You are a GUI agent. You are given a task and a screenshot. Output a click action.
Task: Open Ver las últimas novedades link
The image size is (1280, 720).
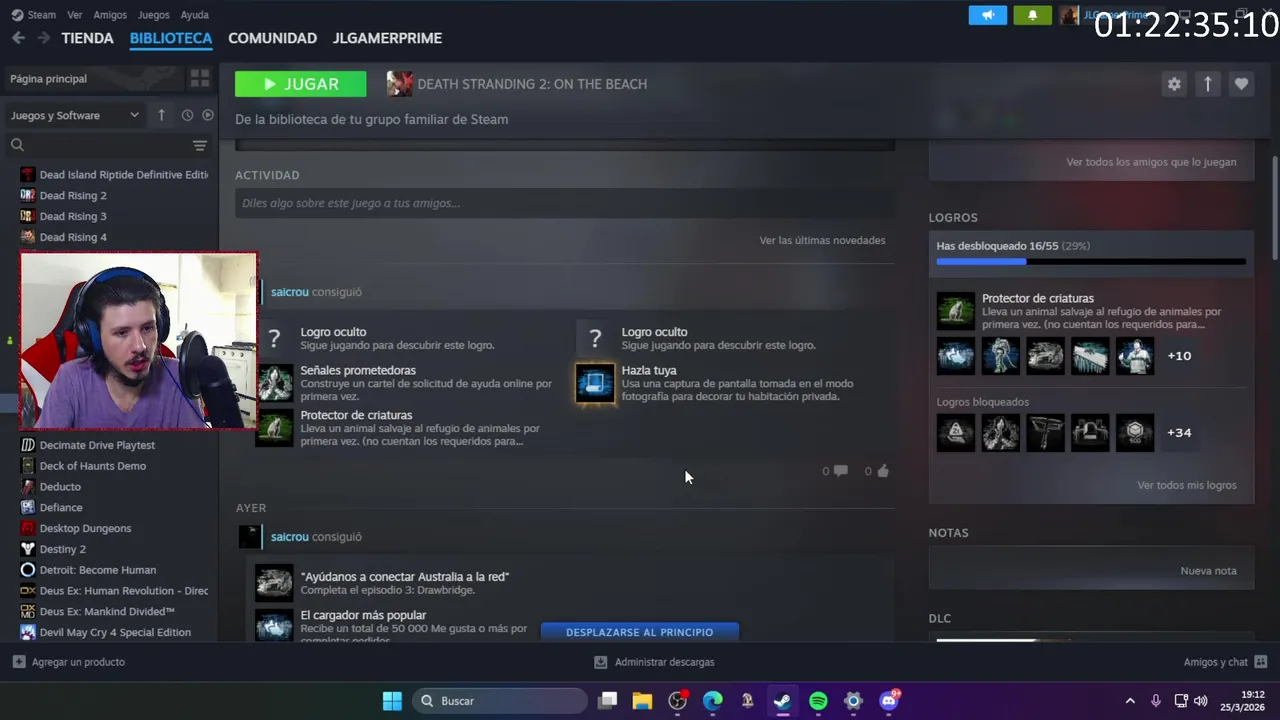tap(822, 240)
